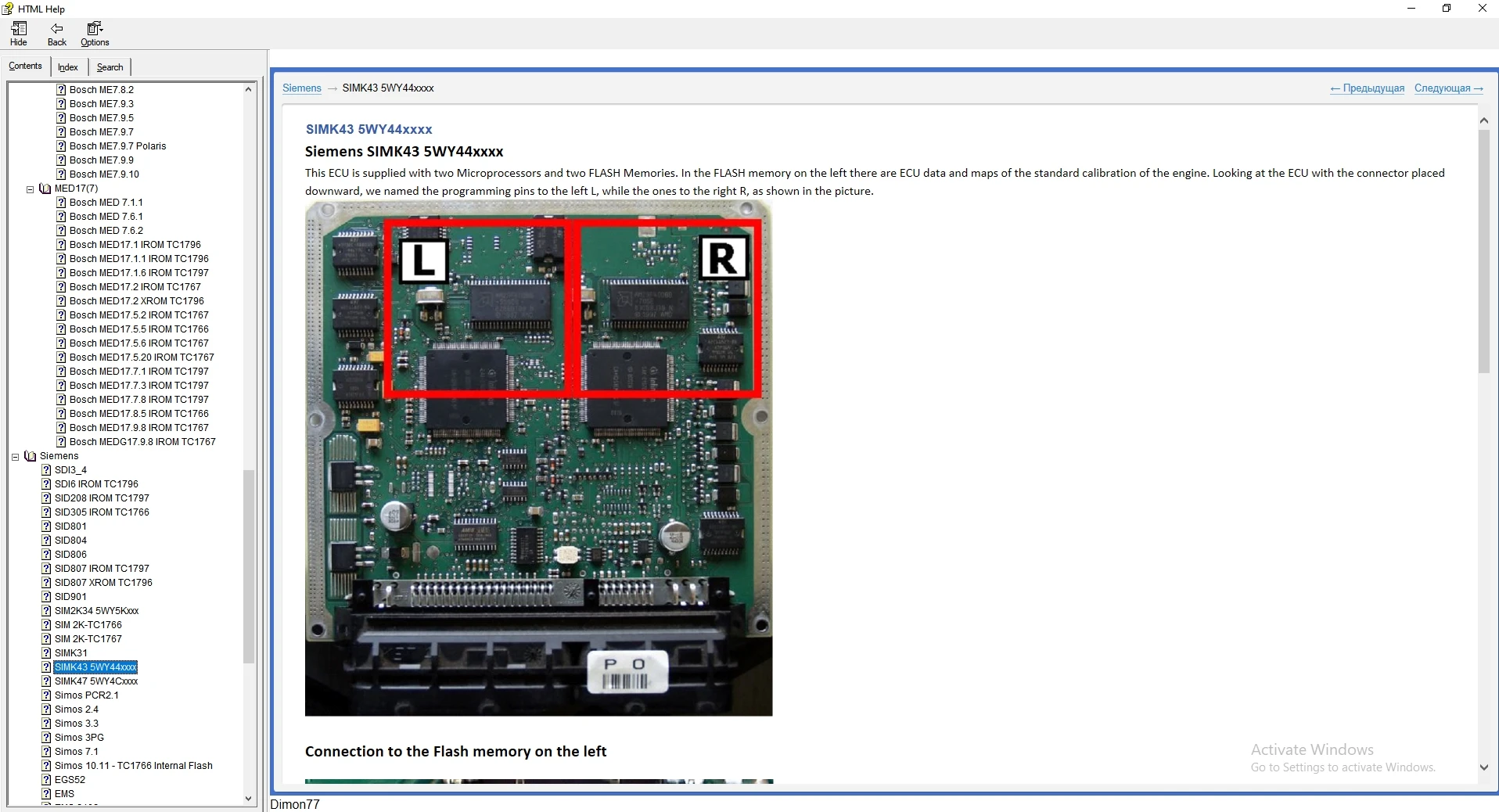Switch to the Search tab

[110, 67]
